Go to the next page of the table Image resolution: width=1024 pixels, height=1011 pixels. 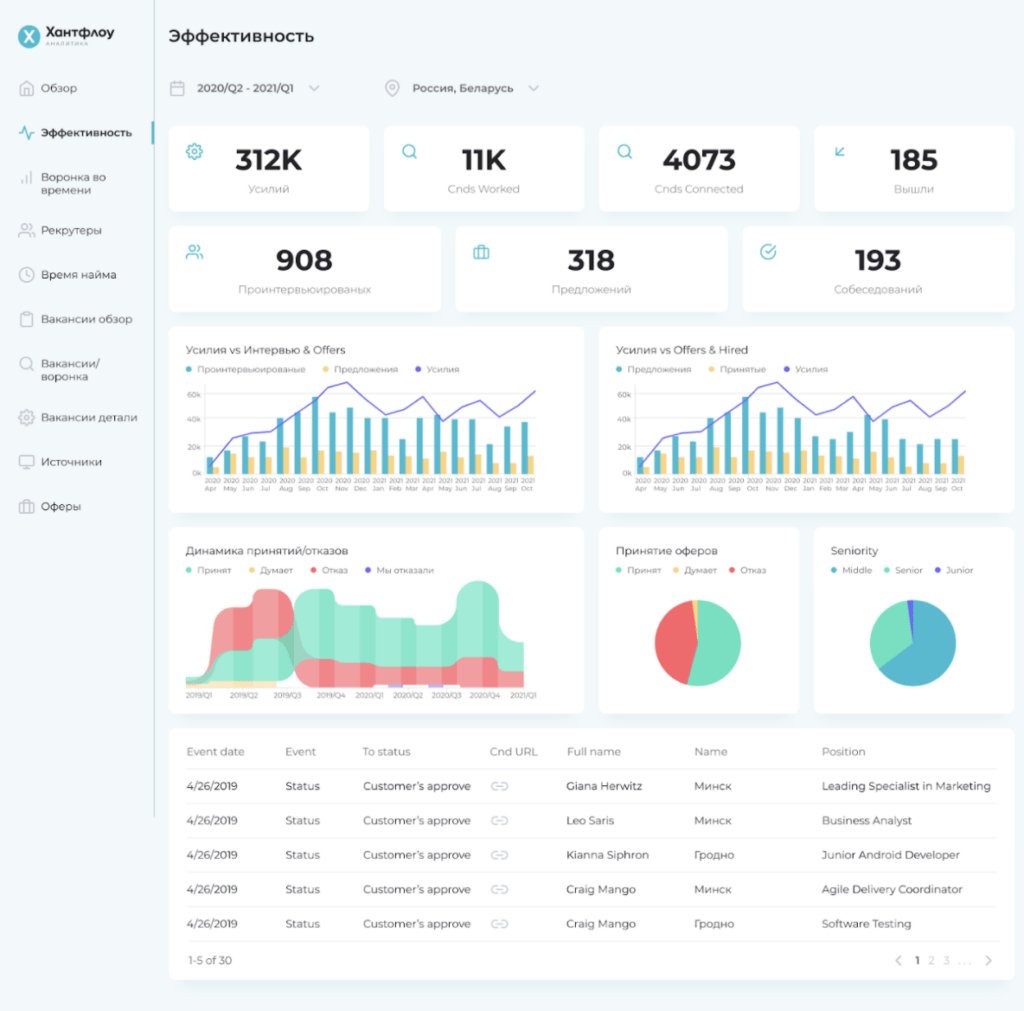pyautogui.click(x=988, y=960)
